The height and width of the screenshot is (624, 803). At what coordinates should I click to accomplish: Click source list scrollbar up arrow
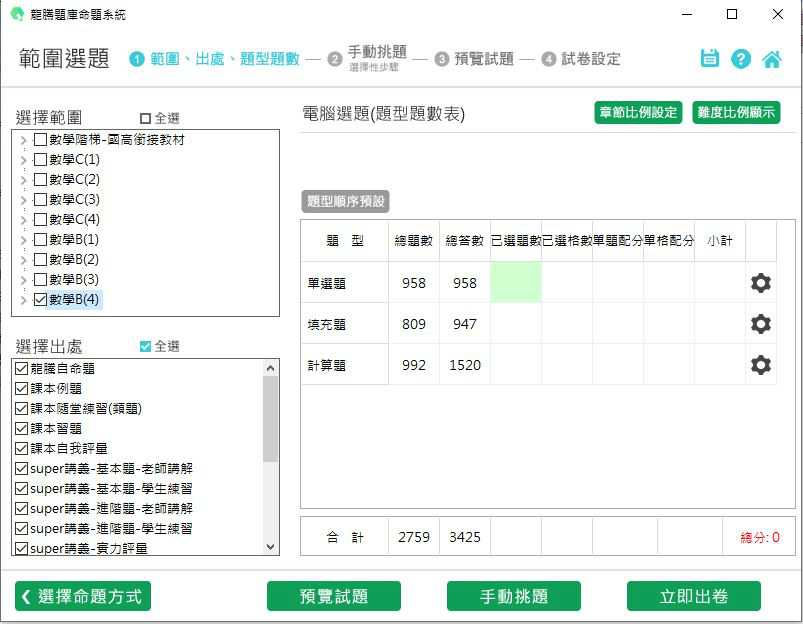pos(270,368)
